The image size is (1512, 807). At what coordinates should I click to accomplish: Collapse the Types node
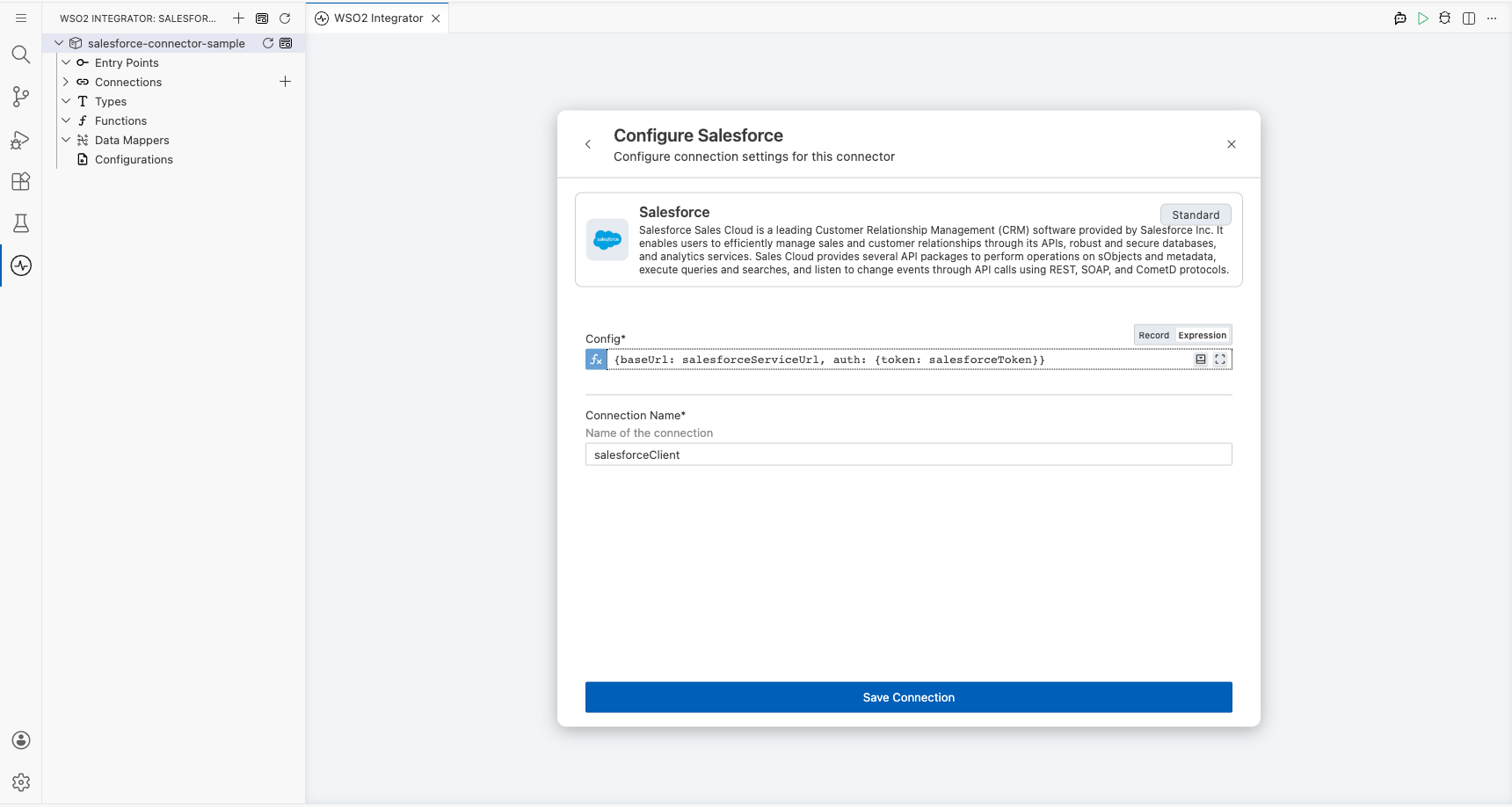(66, 101)
